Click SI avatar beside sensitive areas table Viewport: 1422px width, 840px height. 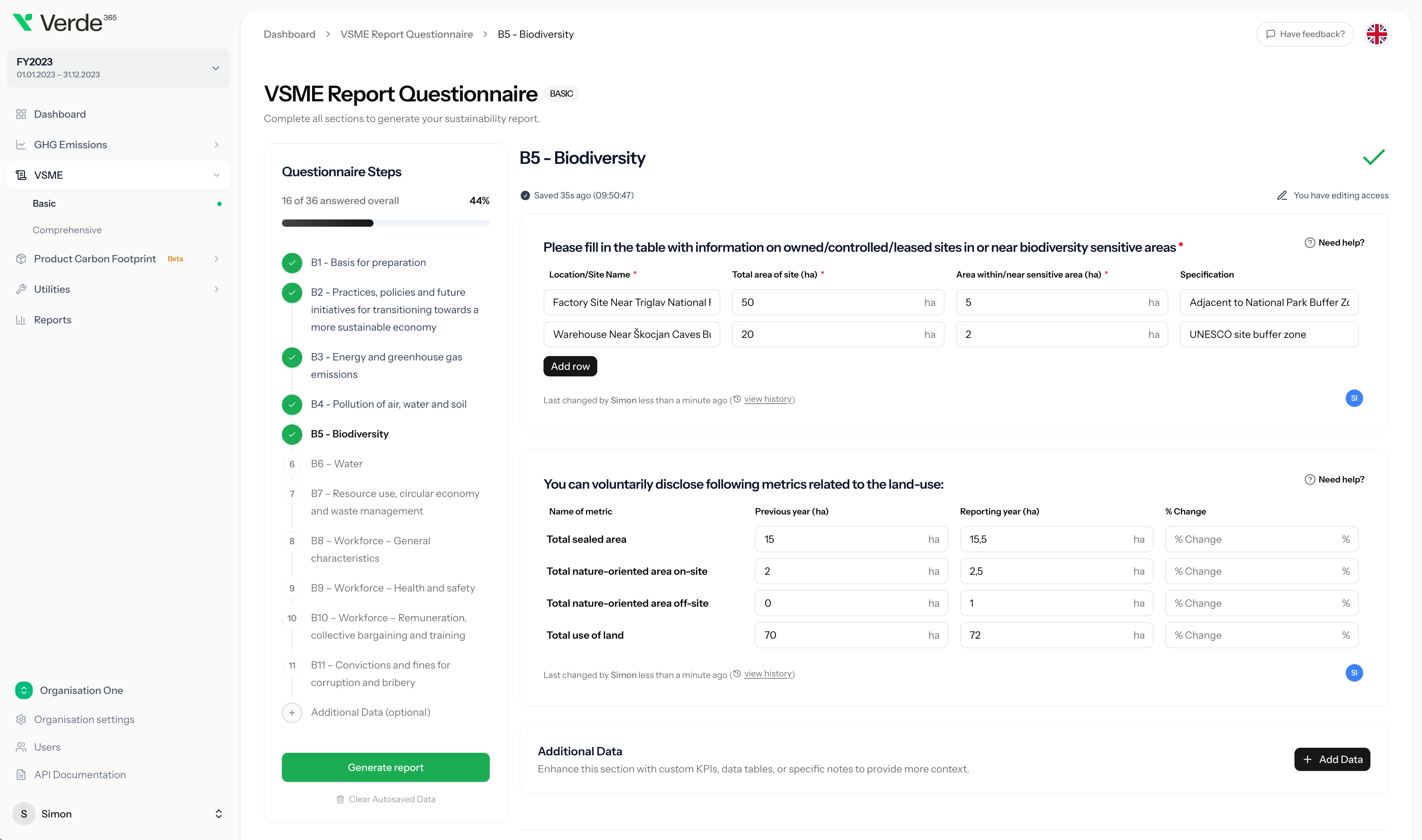[1354, 399]
